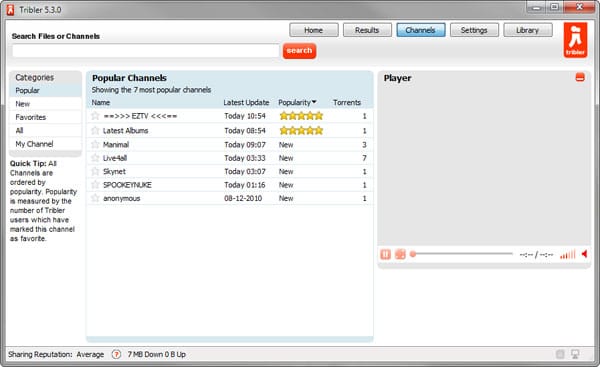Click the network status icon in status bar
Image resolution: width=600 pixels, height=367 pixels.
coord(575,354)
